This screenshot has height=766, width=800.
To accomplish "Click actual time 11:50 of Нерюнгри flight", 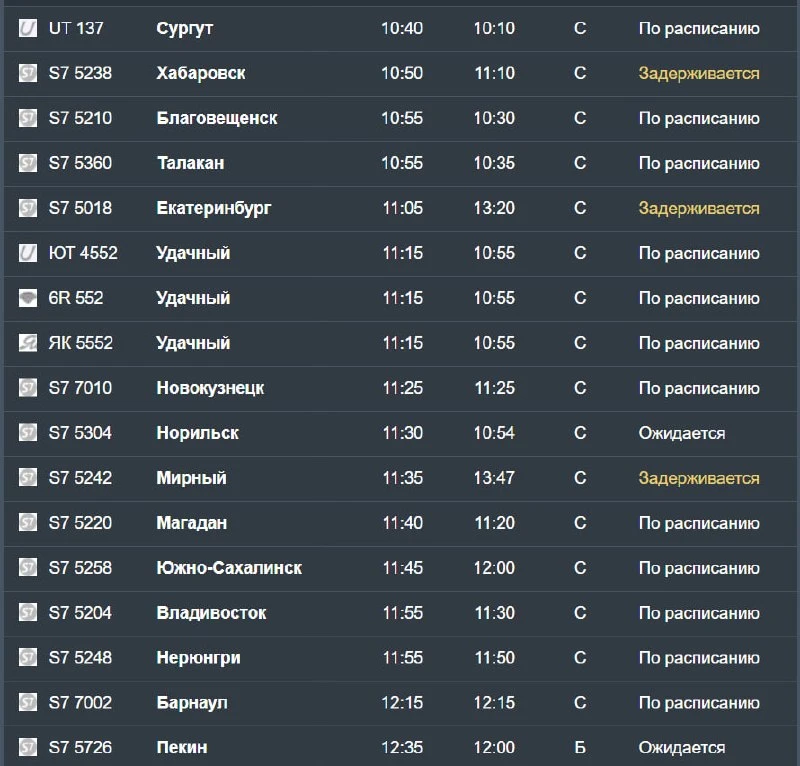I will tap(494, 657).
